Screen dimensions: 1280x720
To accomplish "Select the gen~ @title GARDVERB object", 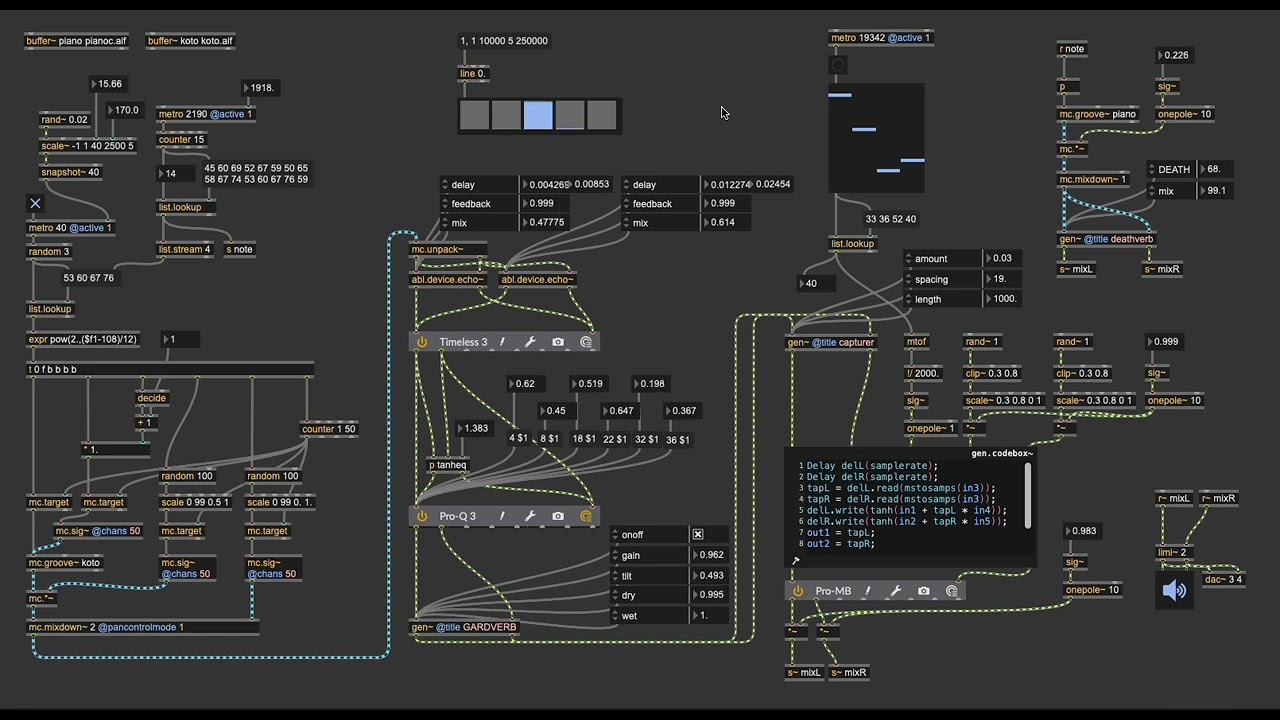I will pyautogui.click(x=465, y=628).
